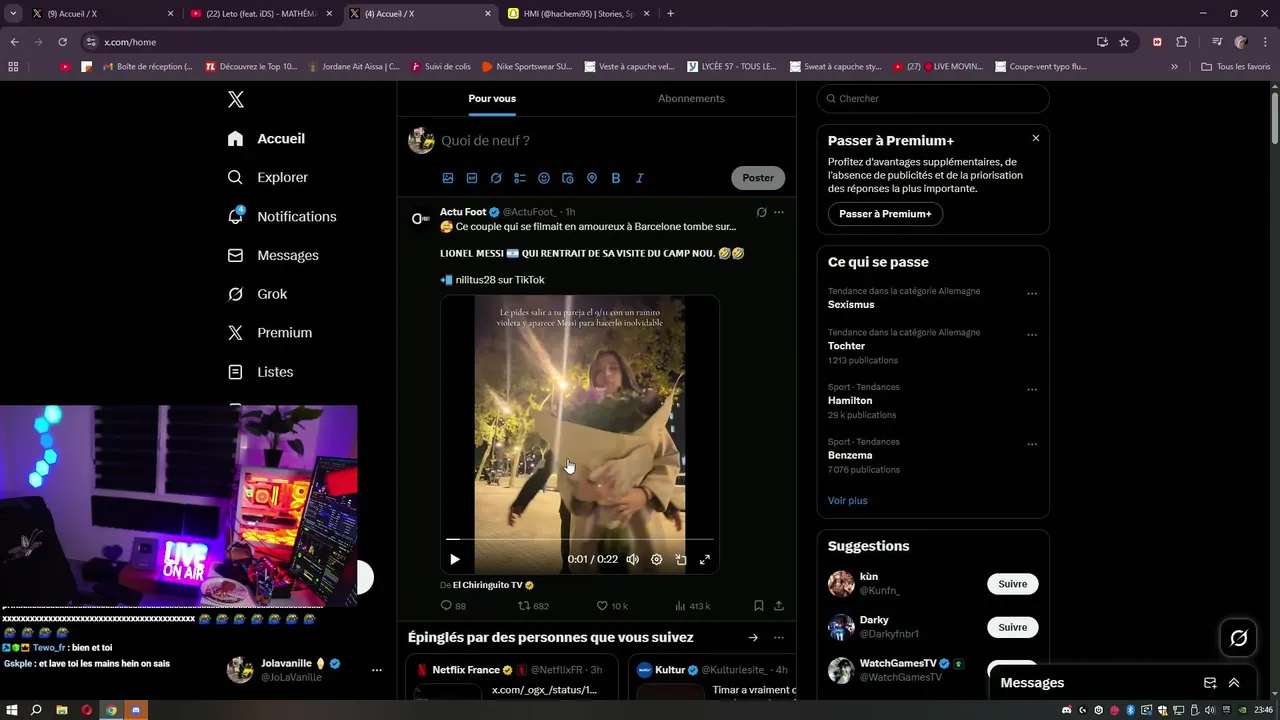The image size is (1280, 720).
Task: Repost the post with 682 reposts
Action: point(533,606)
